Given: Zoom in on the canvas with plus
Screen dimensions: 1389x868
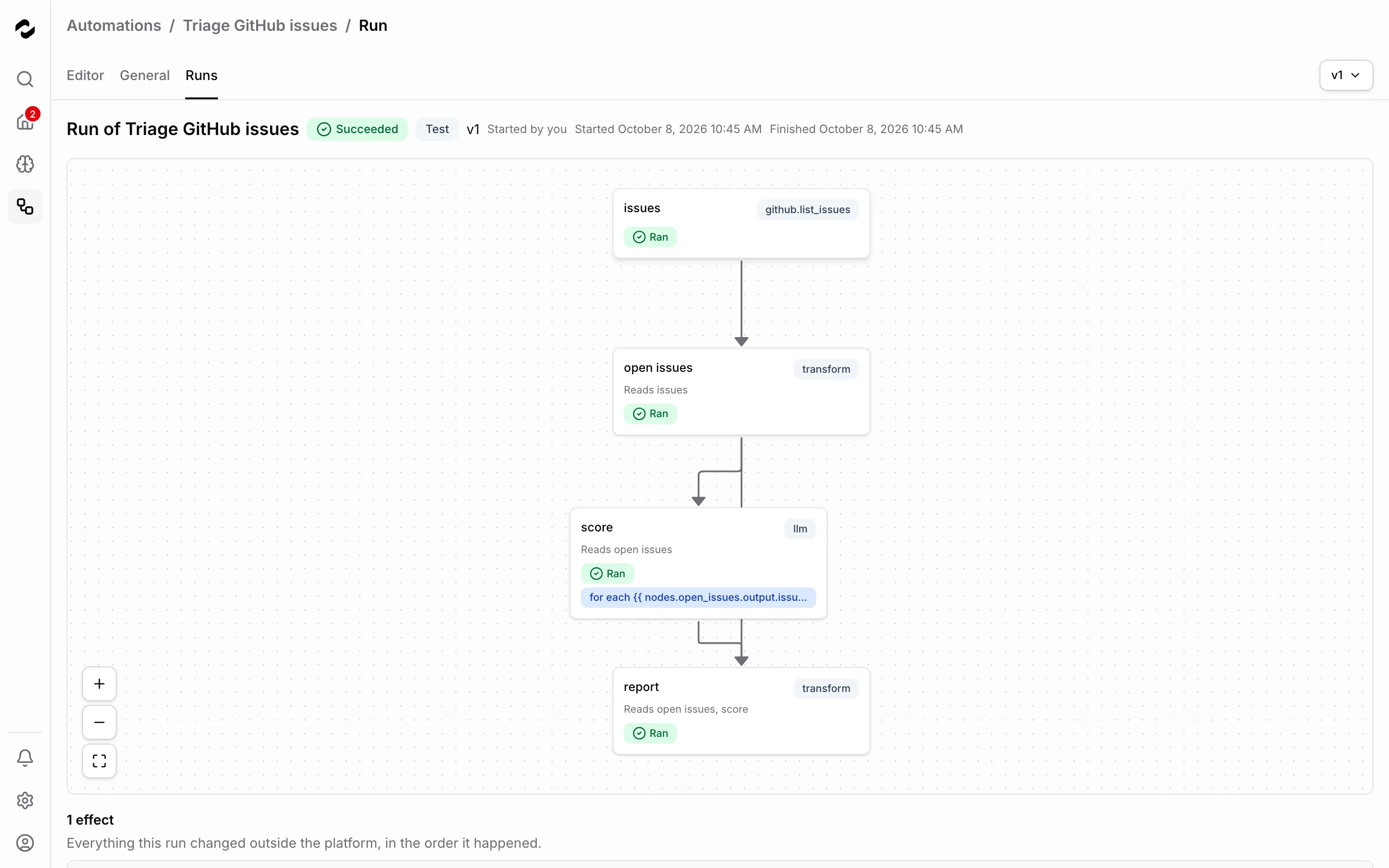Looking at the screenshot, I should point(99,684).
